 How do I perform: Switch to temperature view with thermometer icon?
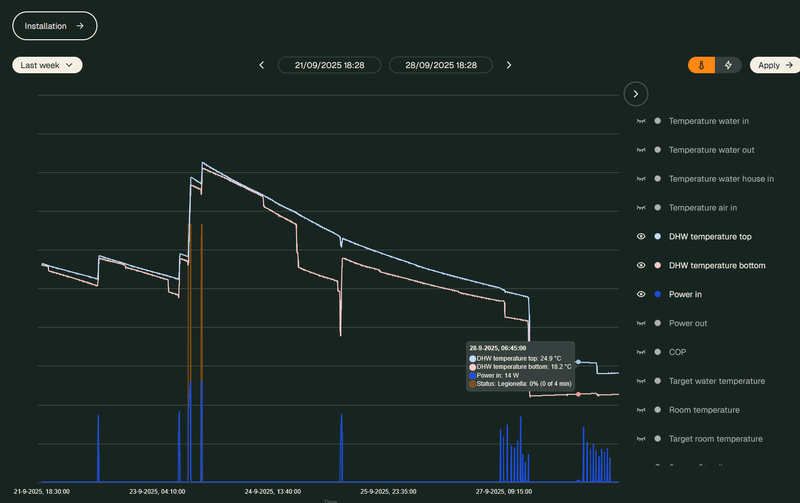click(702, 65)
